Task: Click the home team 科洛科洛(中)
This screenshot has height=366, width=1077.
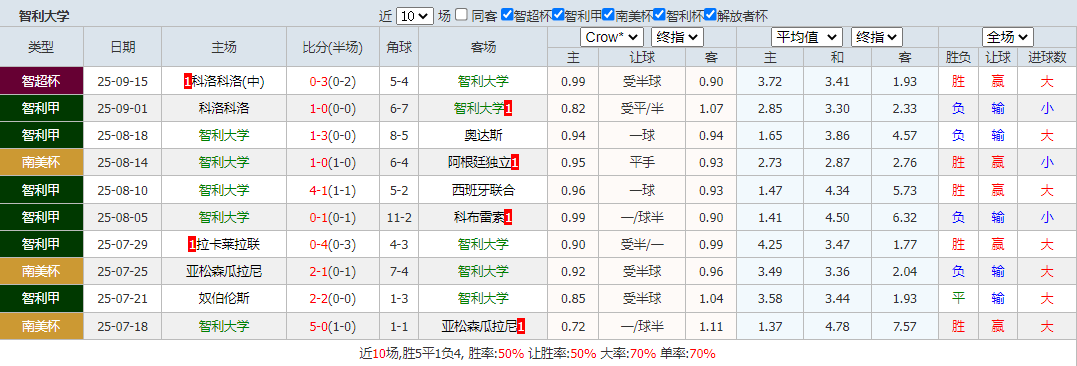Action: (x=228, y=82)
